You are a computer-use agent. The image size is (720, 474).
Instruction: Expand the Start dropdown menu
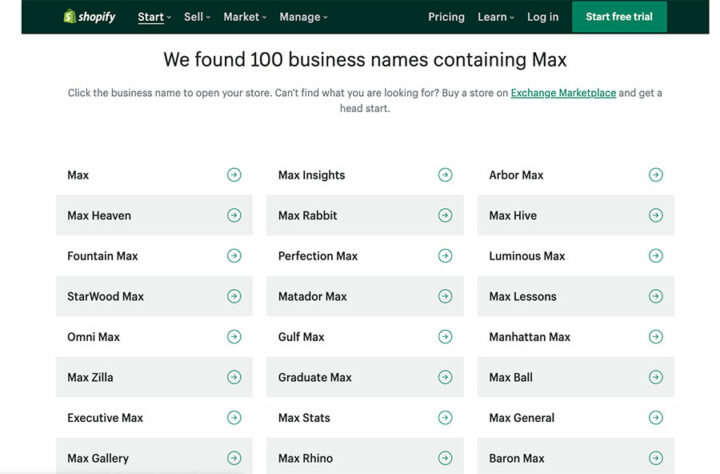point(154,17)
